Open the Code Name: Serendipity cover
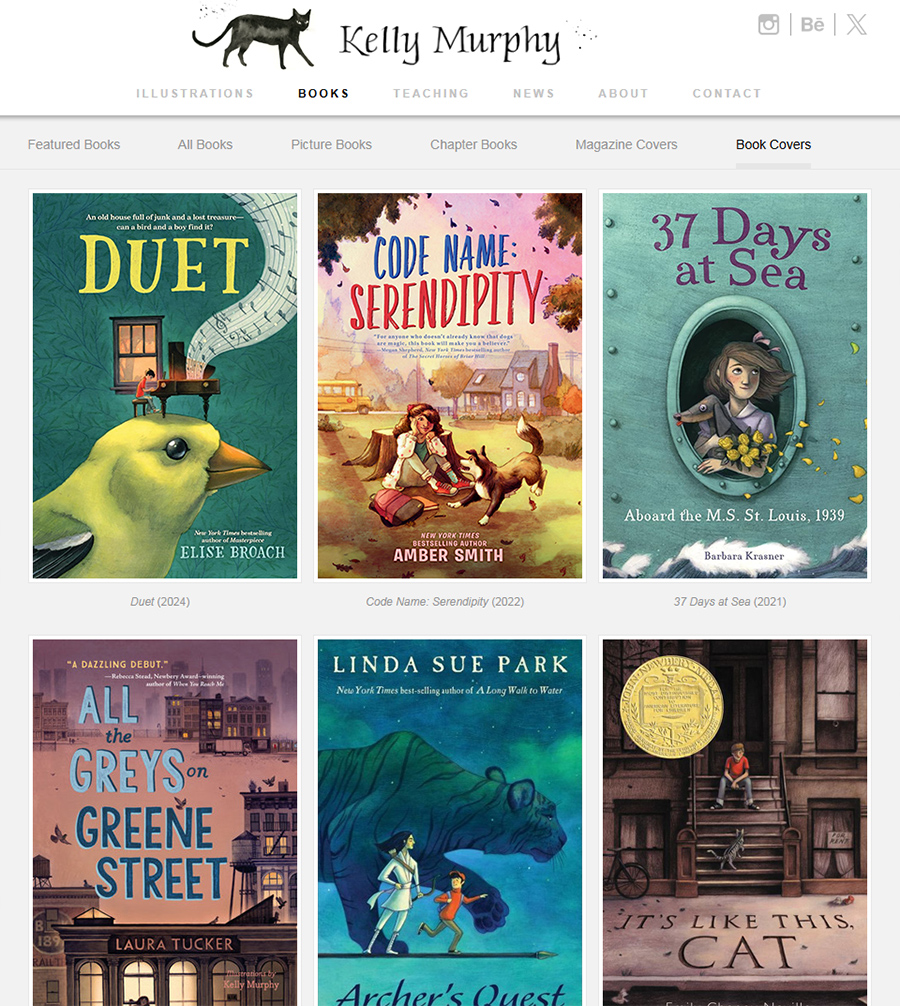 click(x=450, y=386)
